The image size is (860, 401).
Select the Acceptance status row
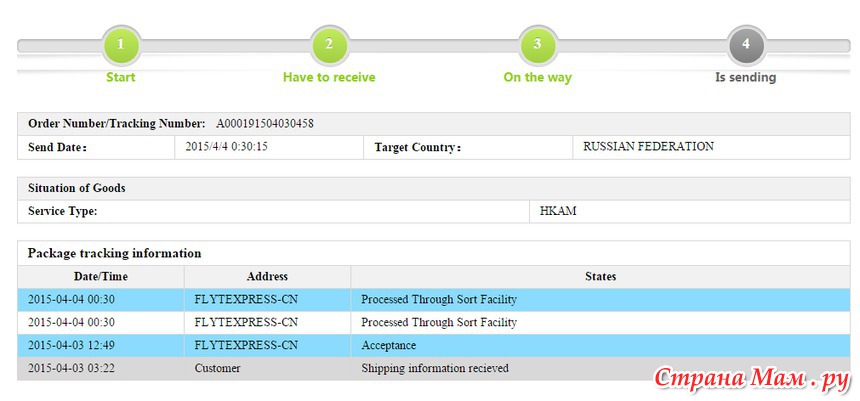click(434, 346)
